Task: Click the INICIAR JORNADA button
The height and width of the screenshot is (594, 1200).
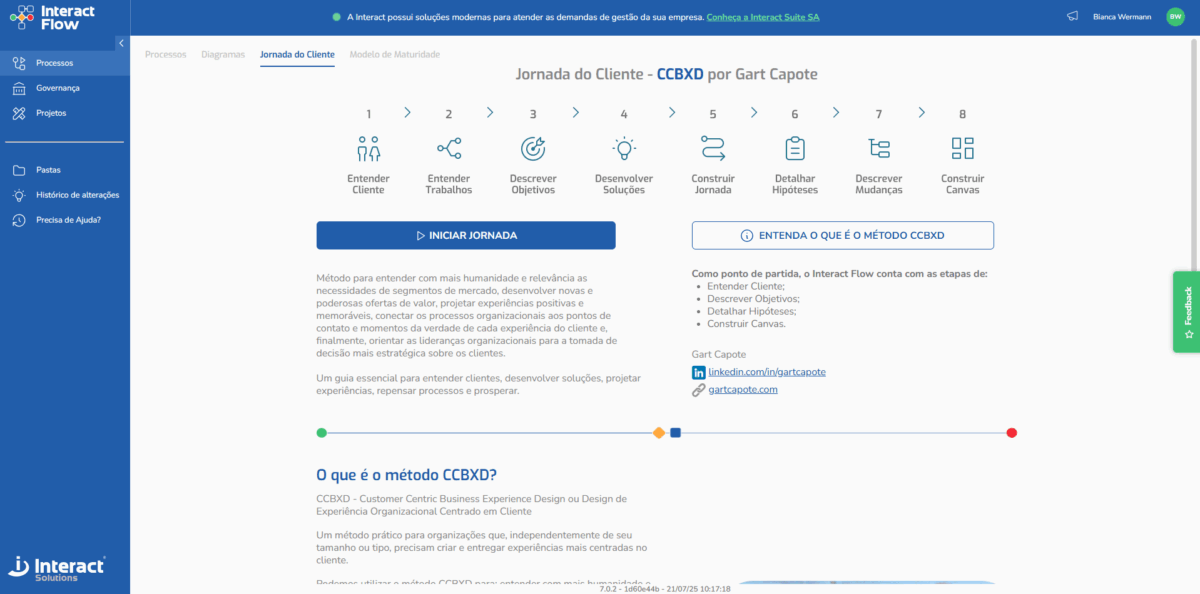Action: point(466,236)
